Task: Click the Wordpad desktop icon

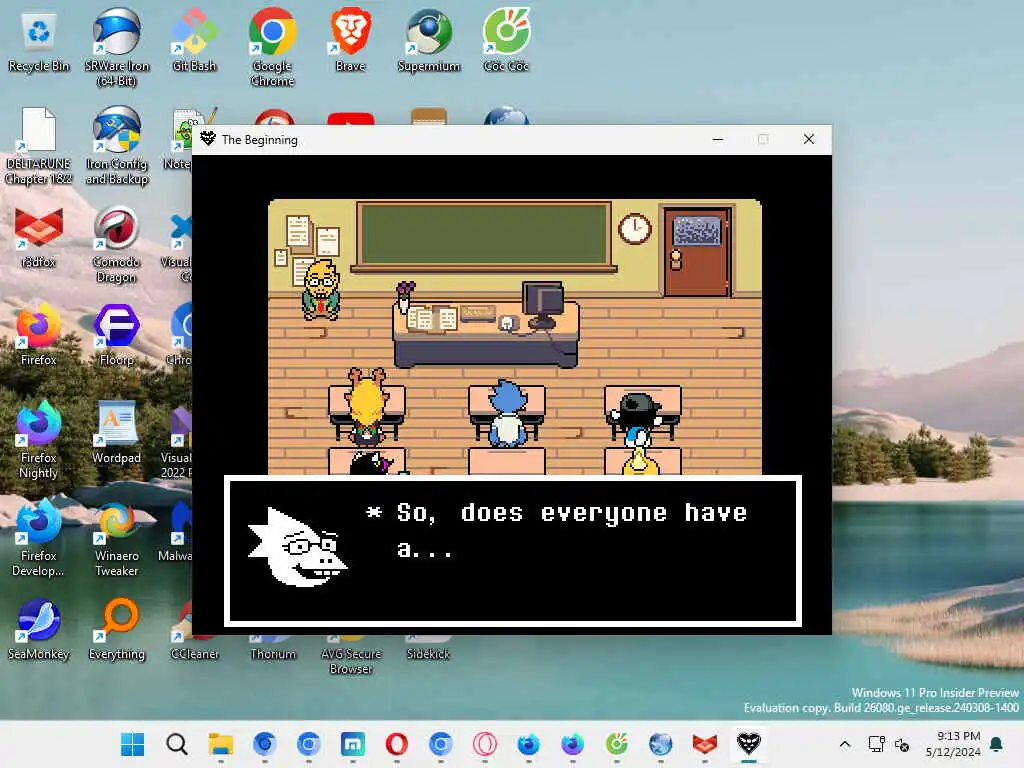Action: click(x=117, y=432)
